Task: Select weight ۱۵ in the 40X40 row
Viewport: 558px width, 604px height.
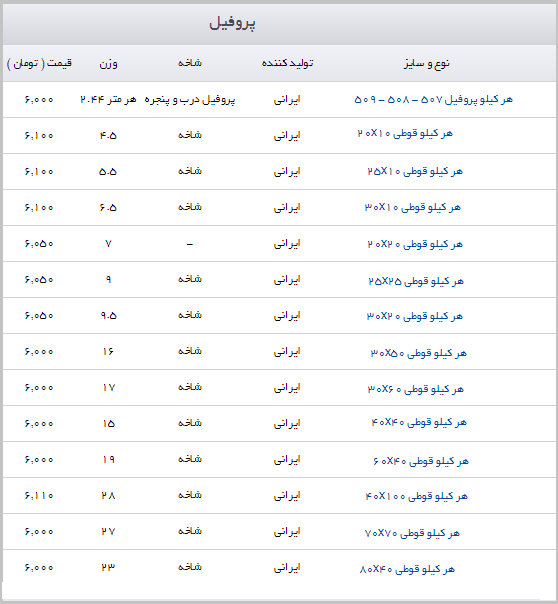Action: [109, 424]
